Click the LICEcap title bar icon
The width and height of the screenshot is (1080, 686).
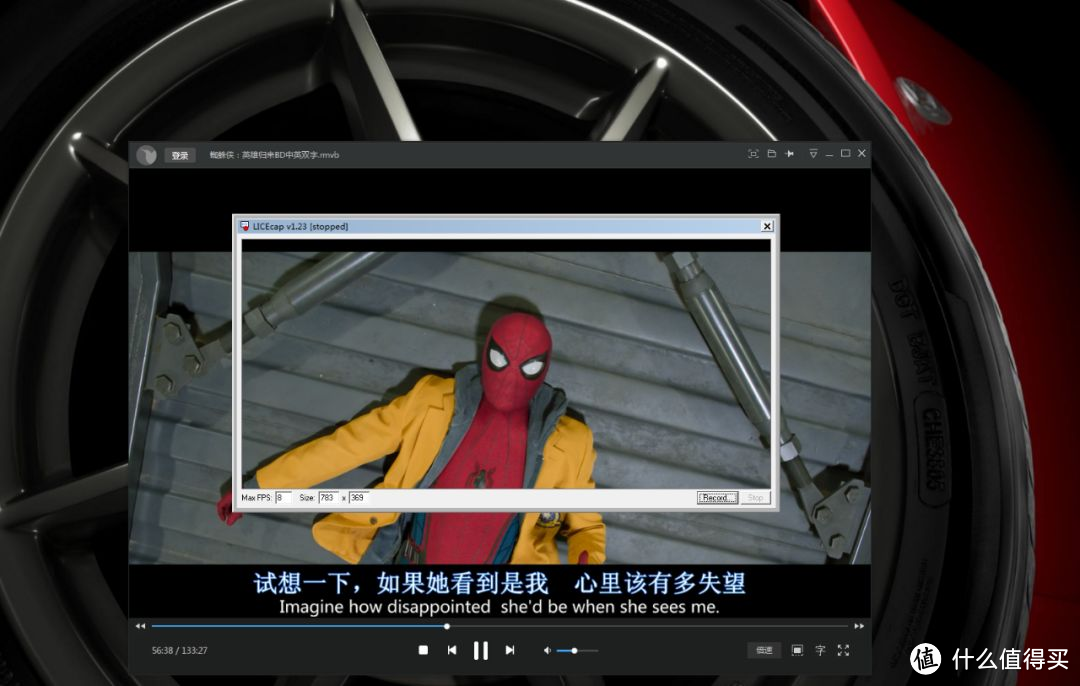(x=245, y=226)
